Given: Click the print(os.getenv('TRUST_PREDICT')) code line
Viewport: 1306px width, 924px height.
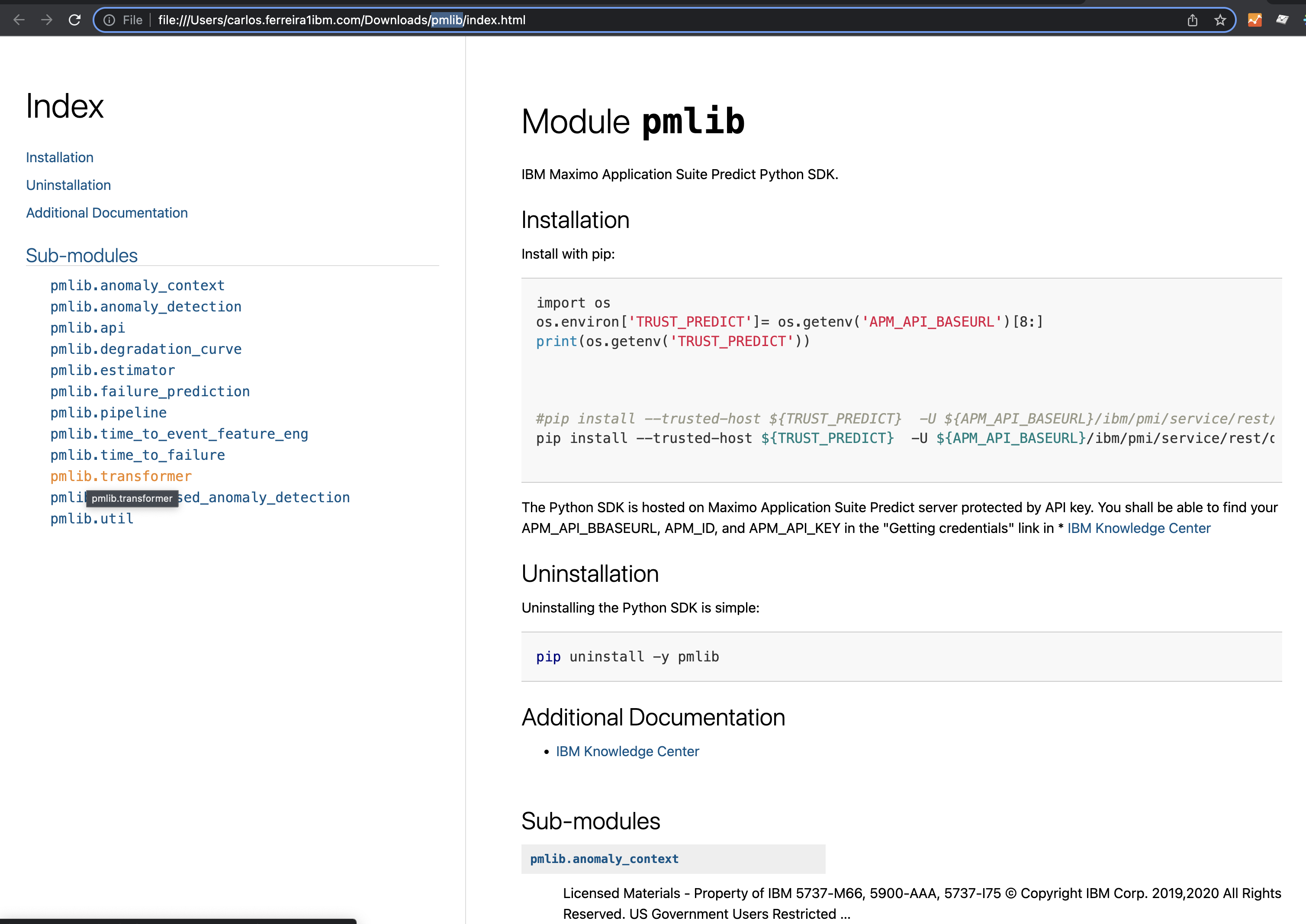Looking at the screenshot, I should [672, 341].
